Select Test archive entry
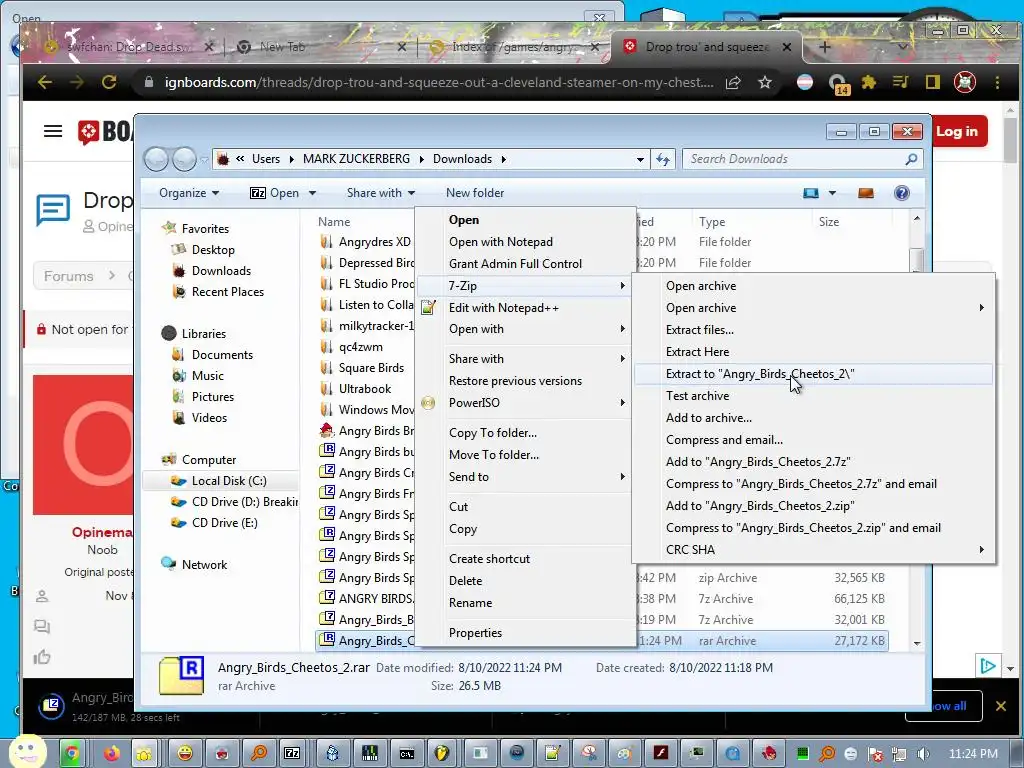Screen dimensions: 1024x768 point(697,396)
